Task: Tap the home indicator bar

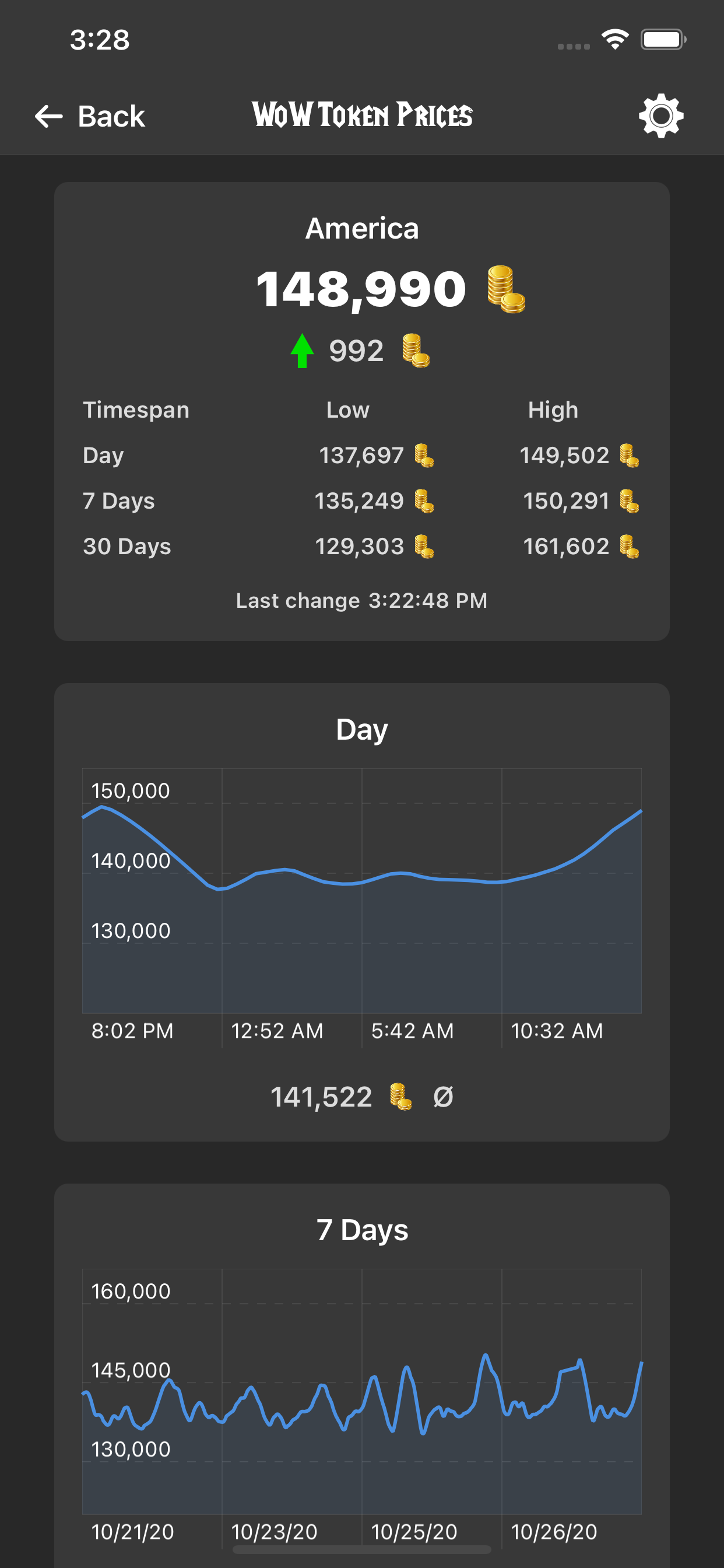Action: click(362, 1549)
